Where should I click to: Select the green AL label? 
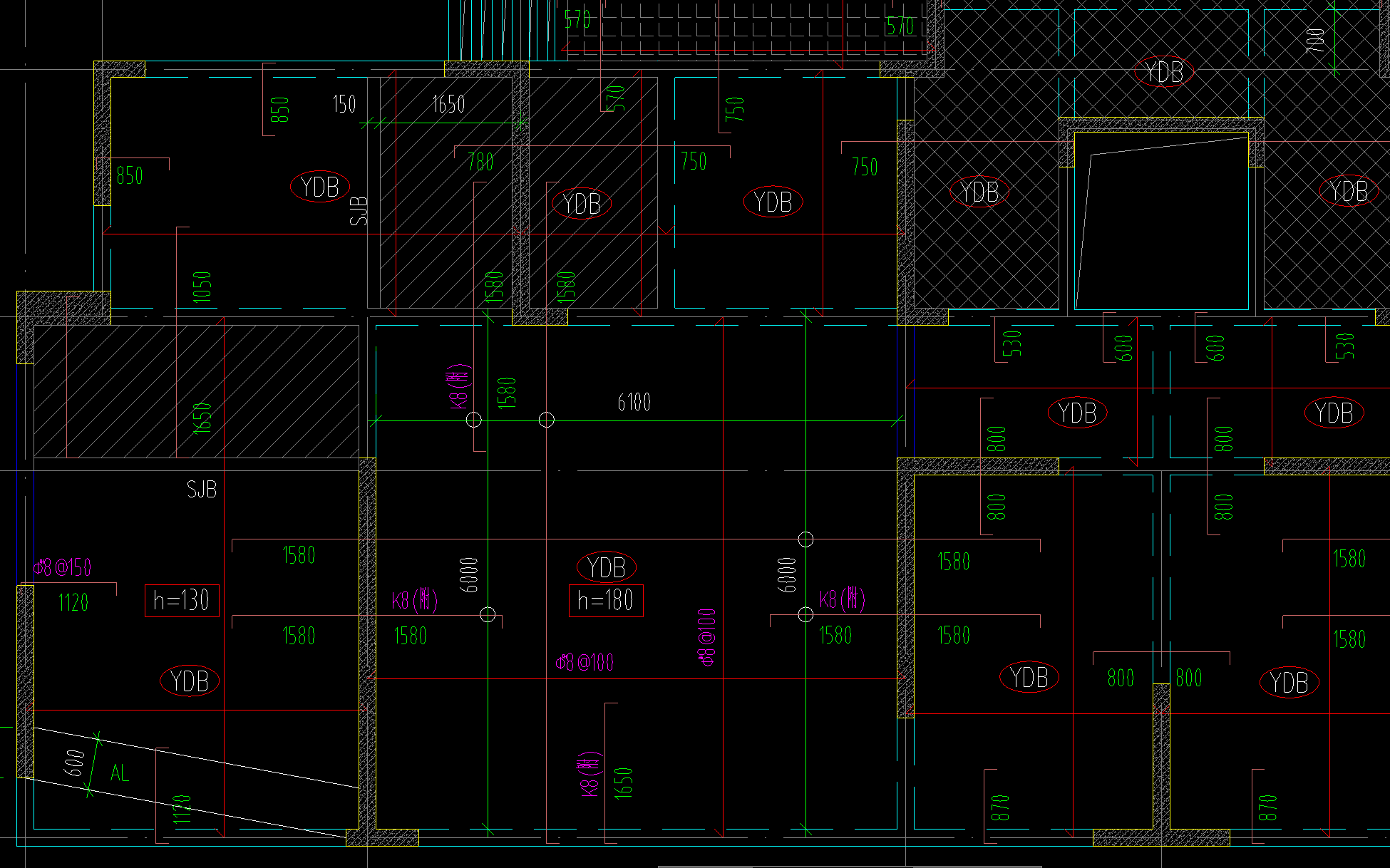[120, 773]
